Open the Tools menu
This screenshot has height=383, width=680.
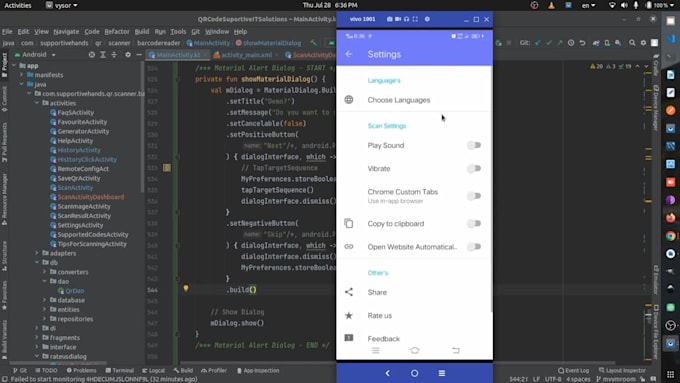point(178,32)
